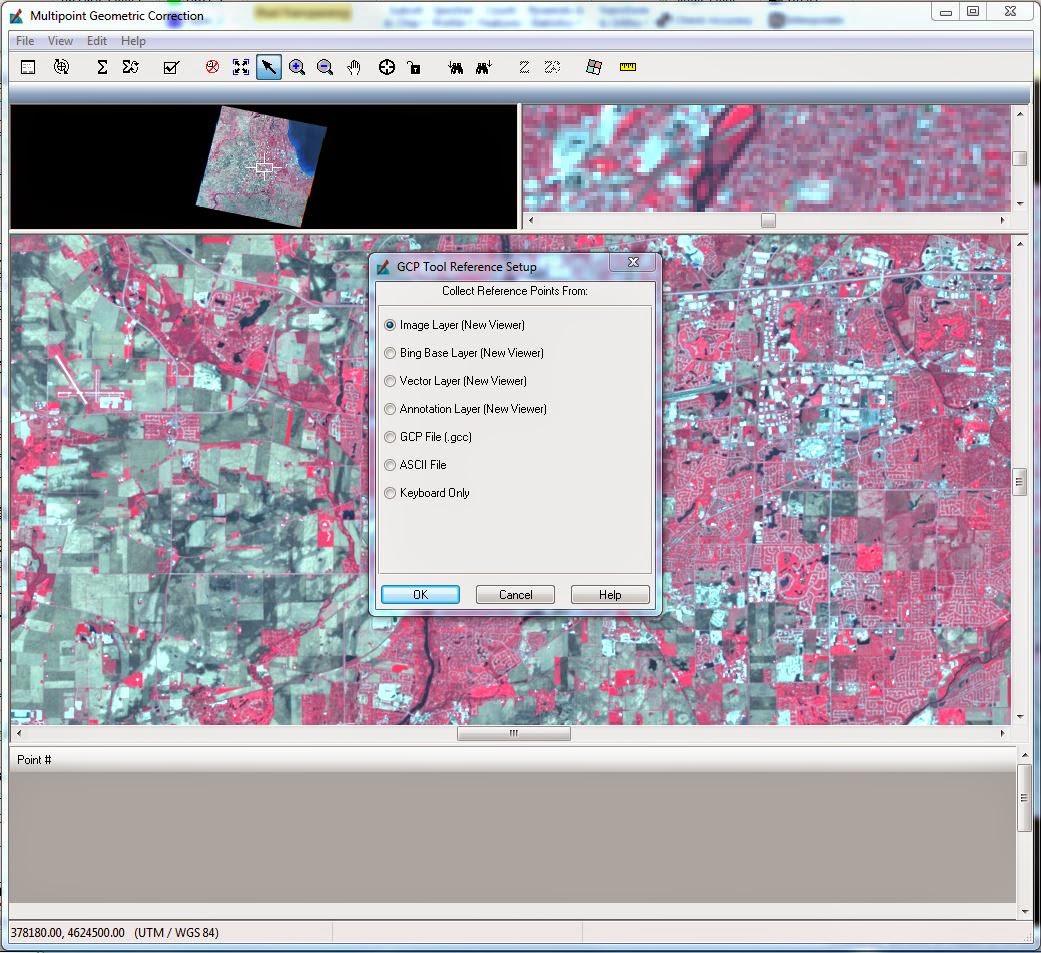This screenshot has width=1041, height=953.
Task: Click Help button in the GCP dialog
Action: [x=610, y=595]
